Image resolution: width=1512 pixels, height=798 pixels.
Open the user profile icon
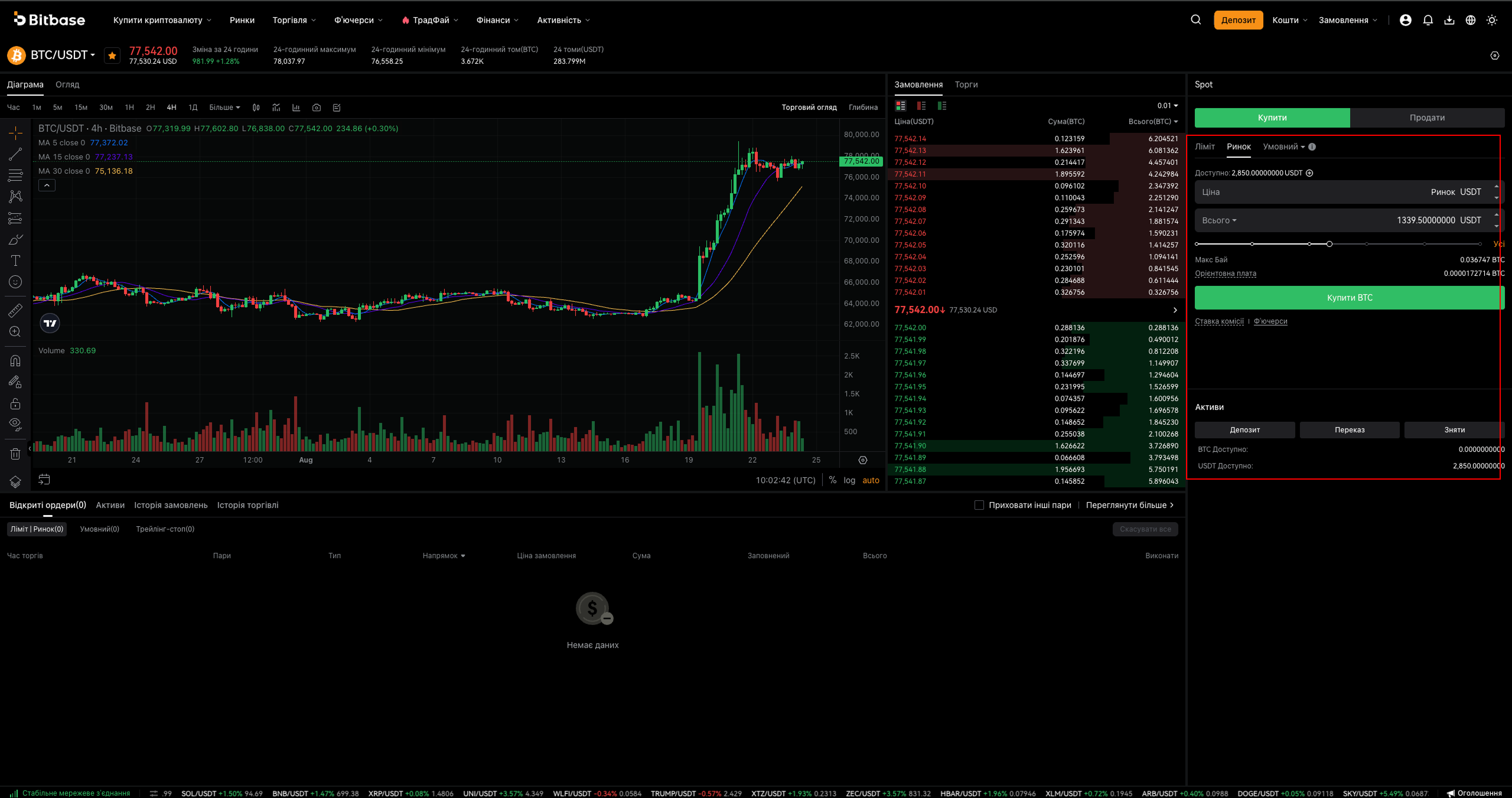point(1406,20)
